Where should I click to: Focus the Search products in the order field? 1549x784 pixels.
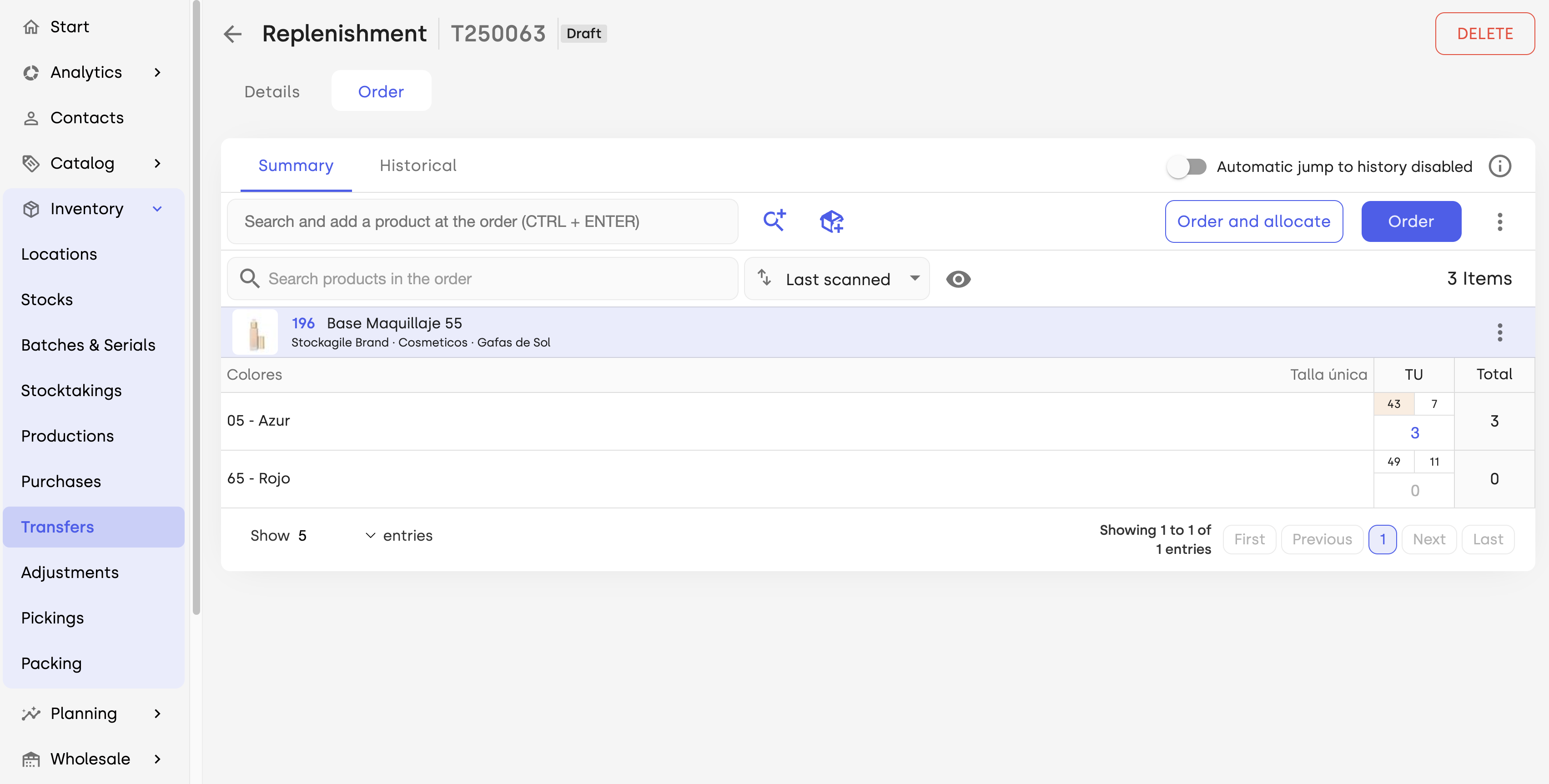point(482,279)
